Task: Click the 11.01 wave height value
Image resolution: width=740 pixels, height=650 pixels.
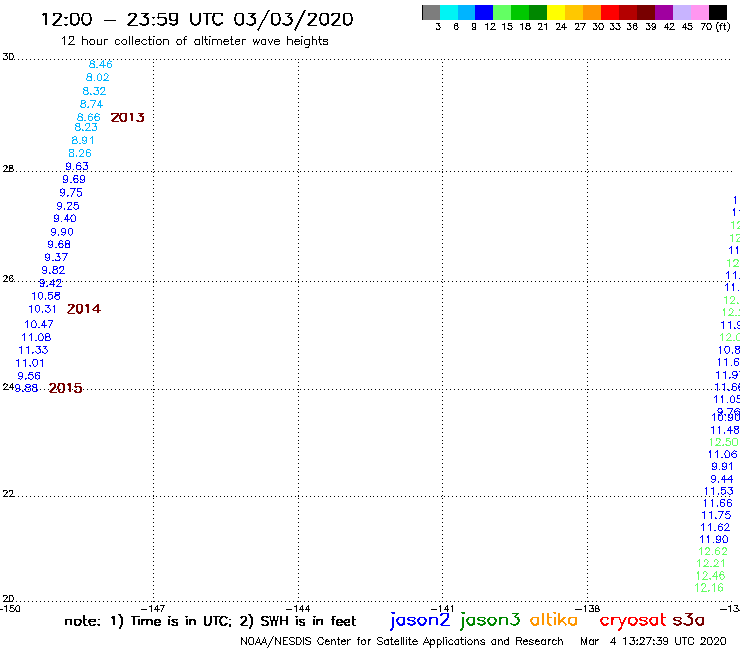Action: (x=30, y=363)
